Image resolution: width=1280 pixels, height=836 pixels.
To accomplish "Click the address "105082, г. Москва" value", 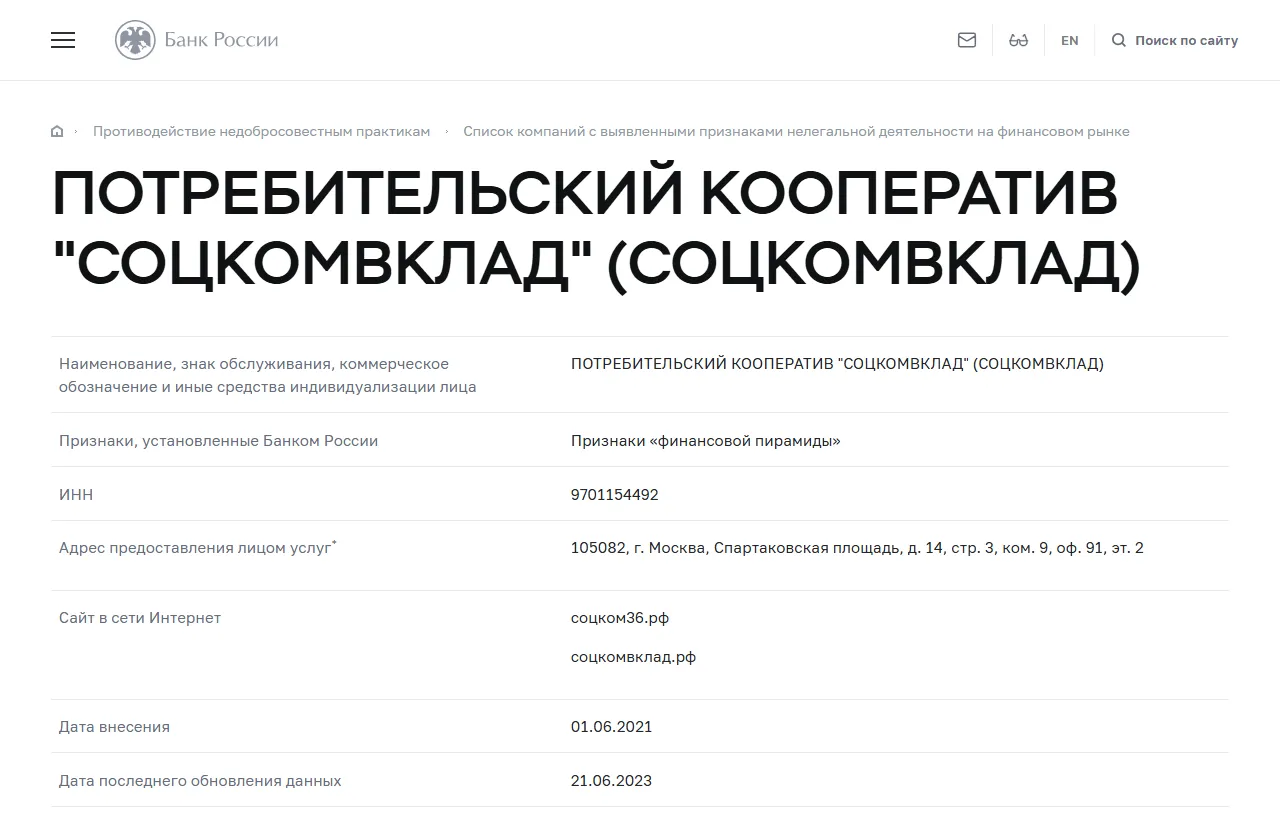I will (857, 548).
